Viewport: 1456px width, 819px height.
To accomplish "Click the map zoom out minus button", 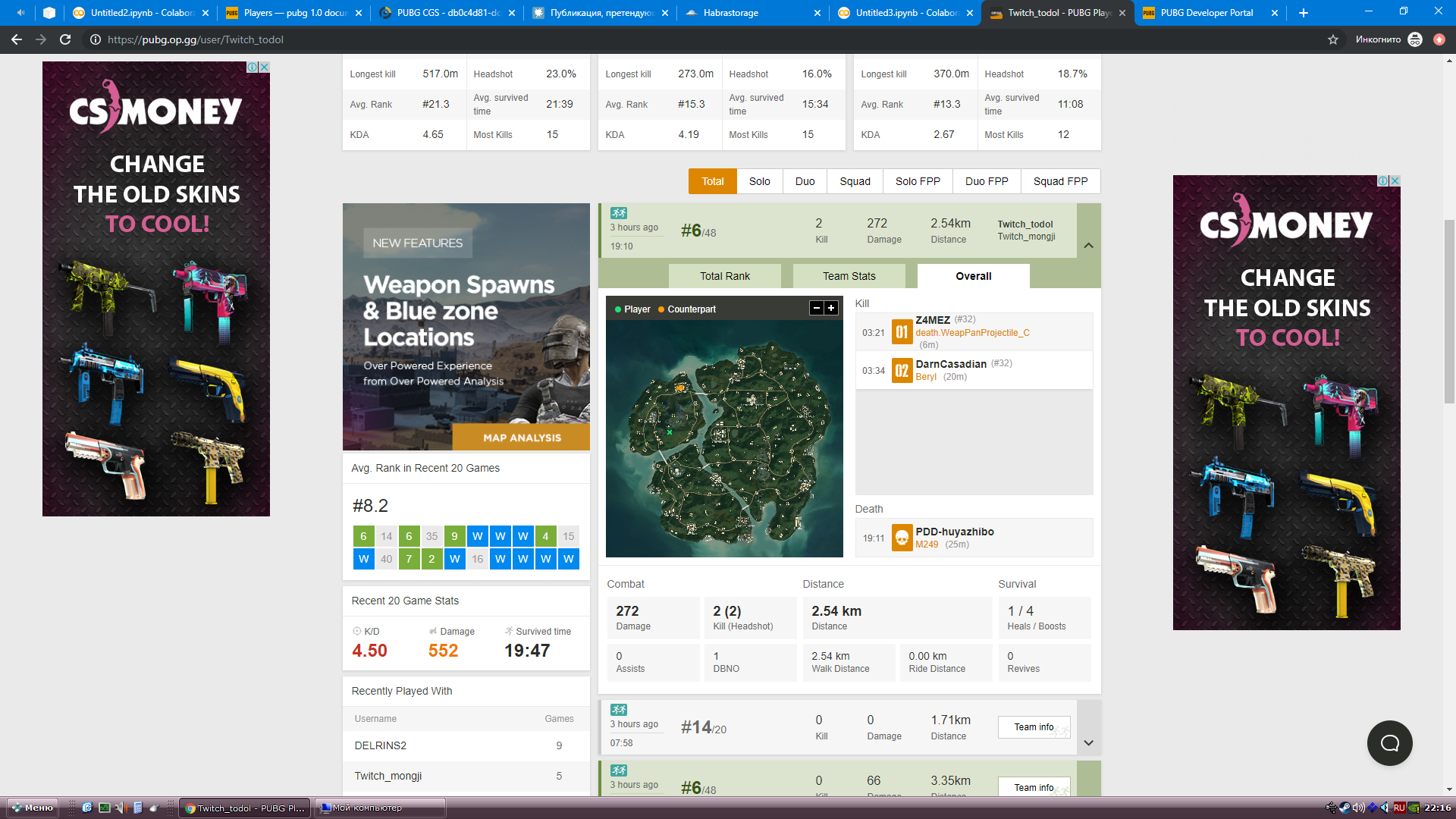I will (817, 308).
